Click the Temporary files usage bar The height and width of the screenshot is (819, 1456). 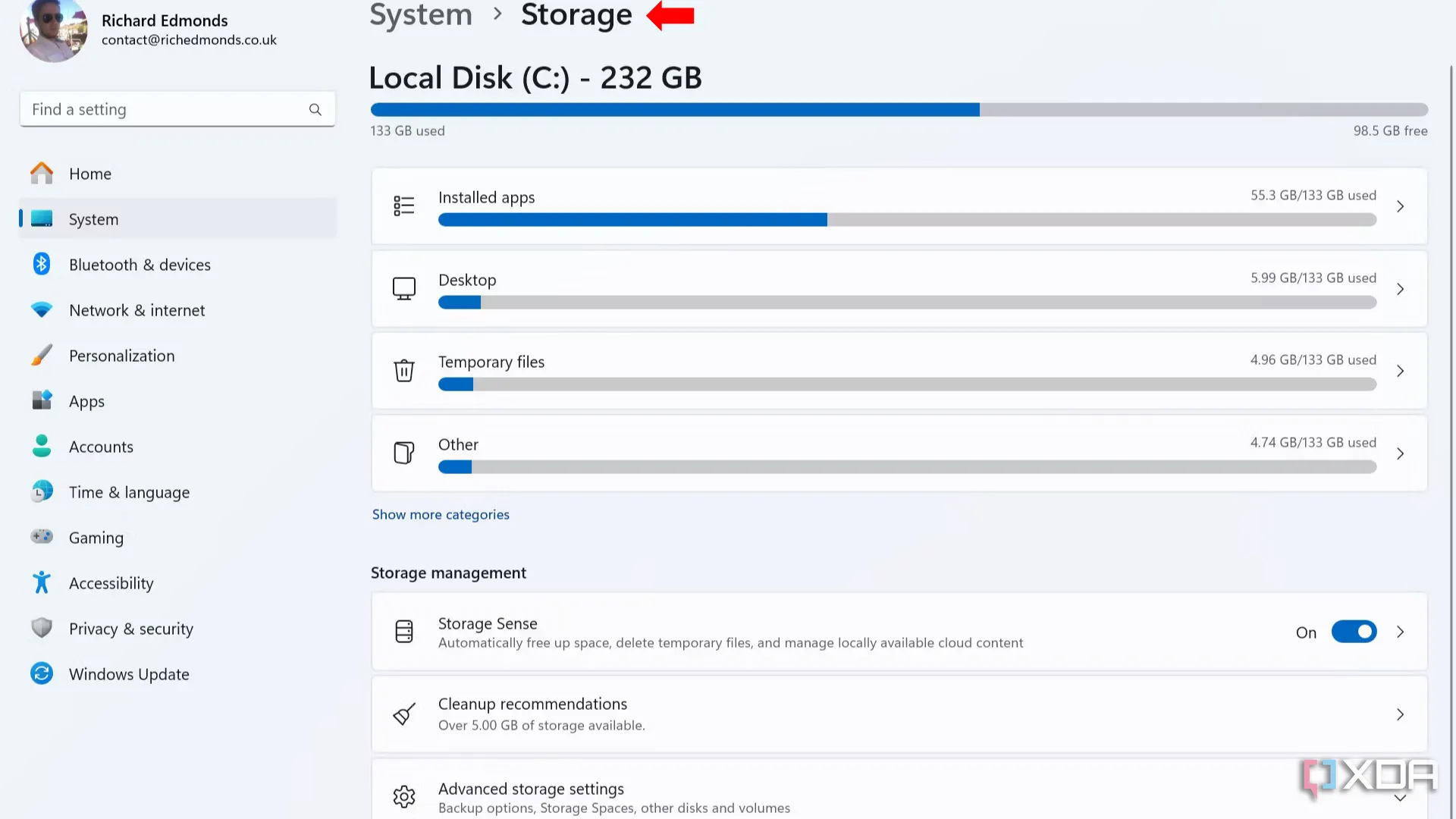(x=907, y=384)
